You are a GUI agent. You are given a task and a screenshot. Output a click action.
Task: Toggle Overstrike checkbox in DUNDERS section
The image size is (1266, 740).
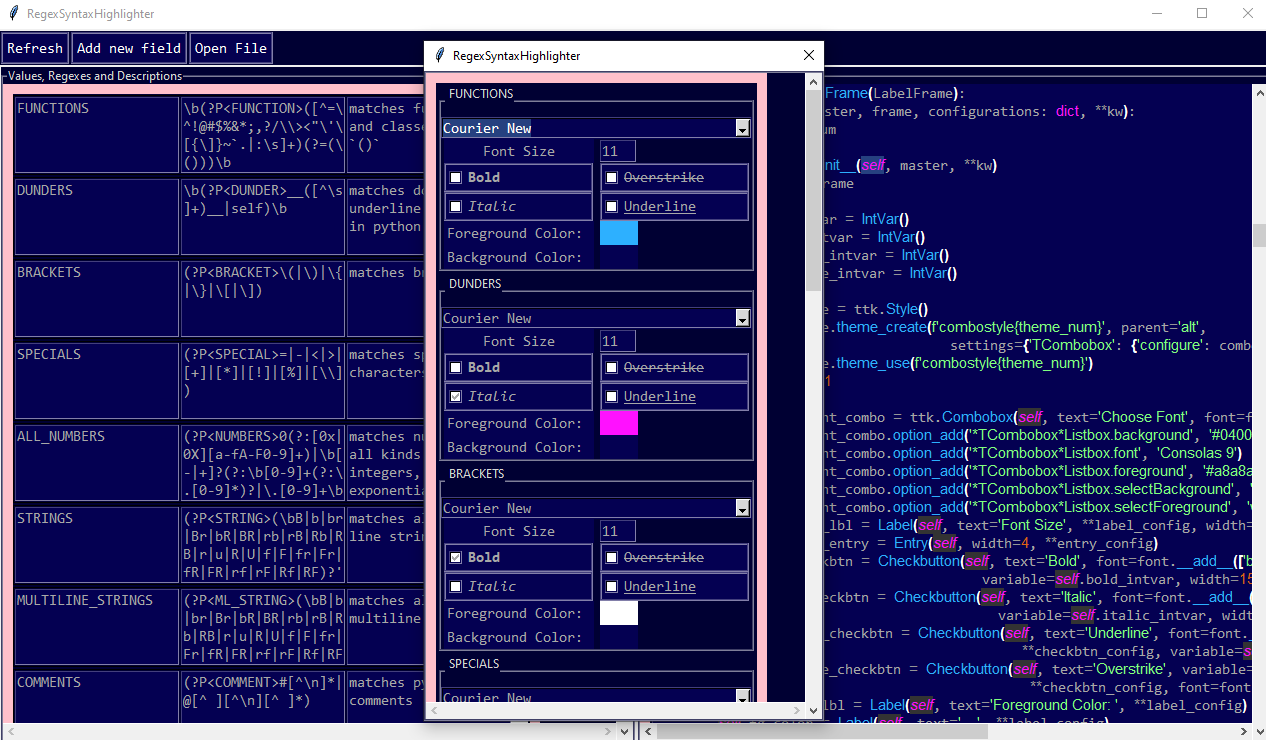(x=612, y=368)
